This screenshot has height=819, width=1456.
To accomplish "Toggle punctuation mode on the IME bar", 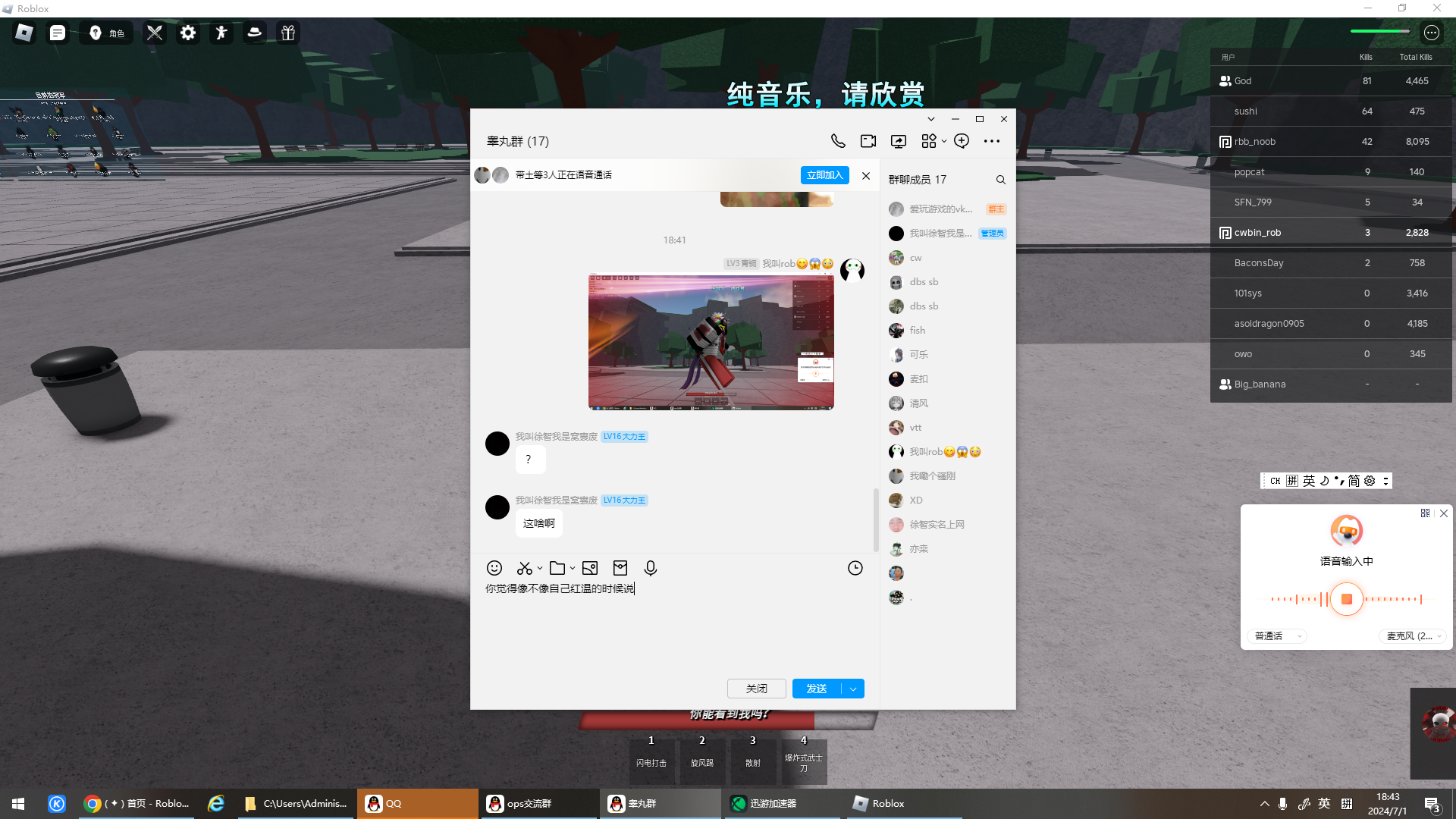I will (1338, 481).
